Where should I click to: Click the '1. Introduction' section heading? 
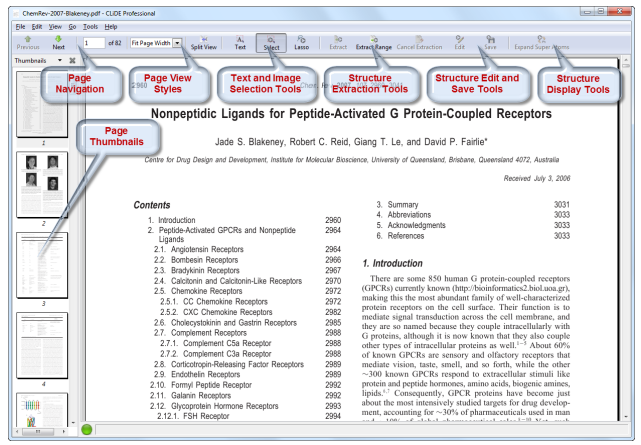[392, 264]
